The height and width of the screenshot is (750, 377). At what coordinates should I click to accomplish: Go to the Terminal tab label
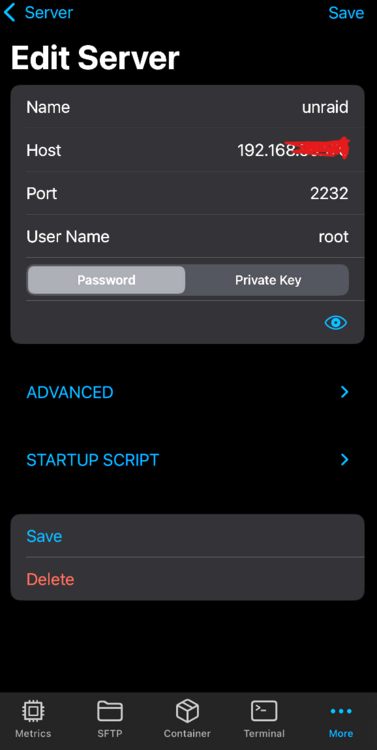(264, 733)
